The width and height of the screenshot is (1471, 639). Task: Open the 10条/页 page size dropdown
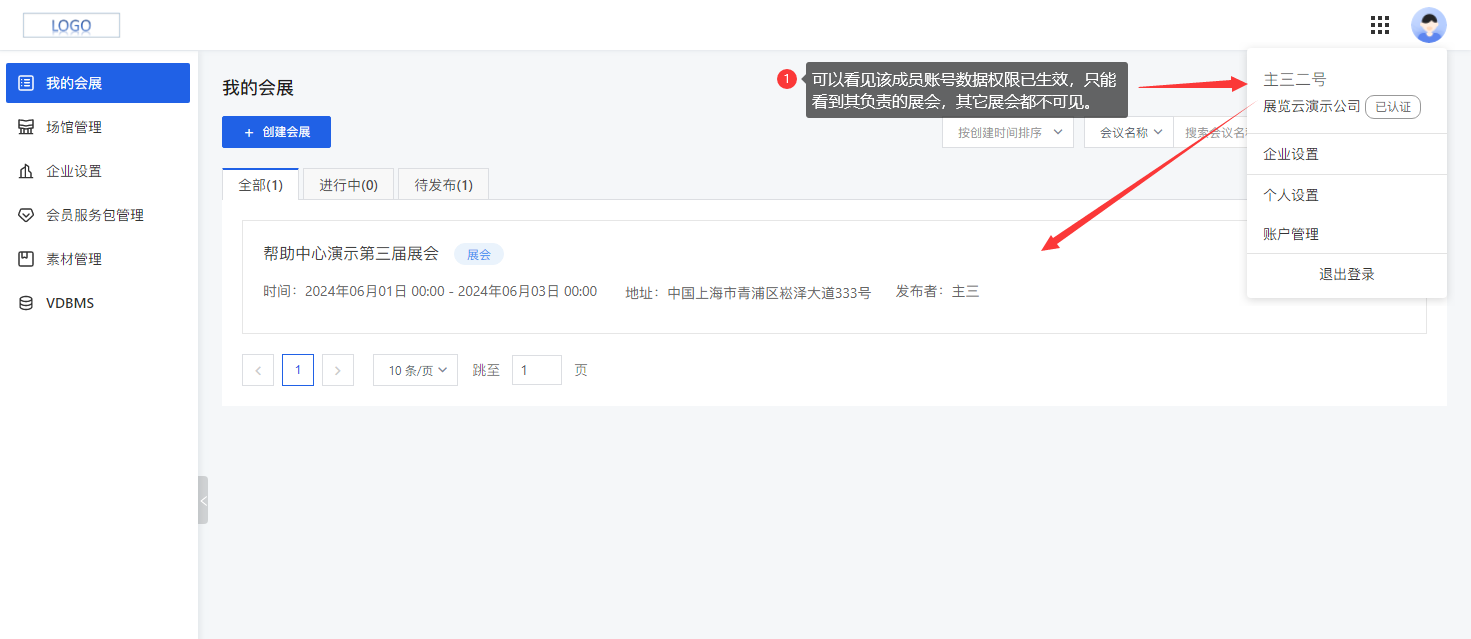pyautogui.click(x=415, y=369)
